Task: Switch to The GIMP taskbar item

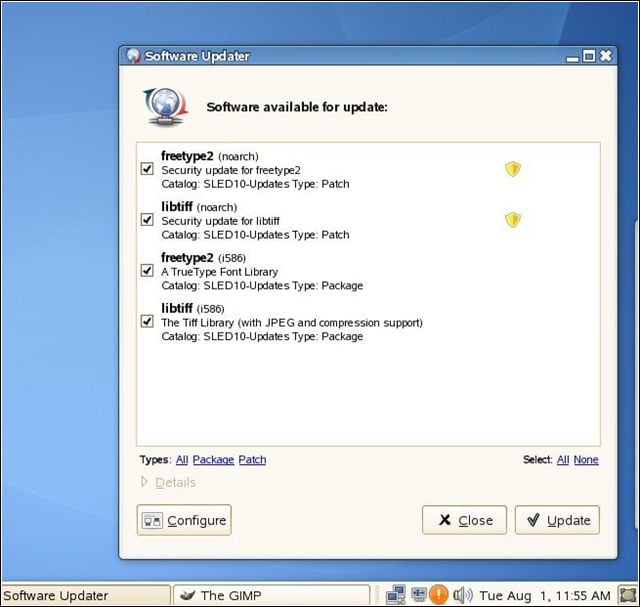Action: point(271,595)
